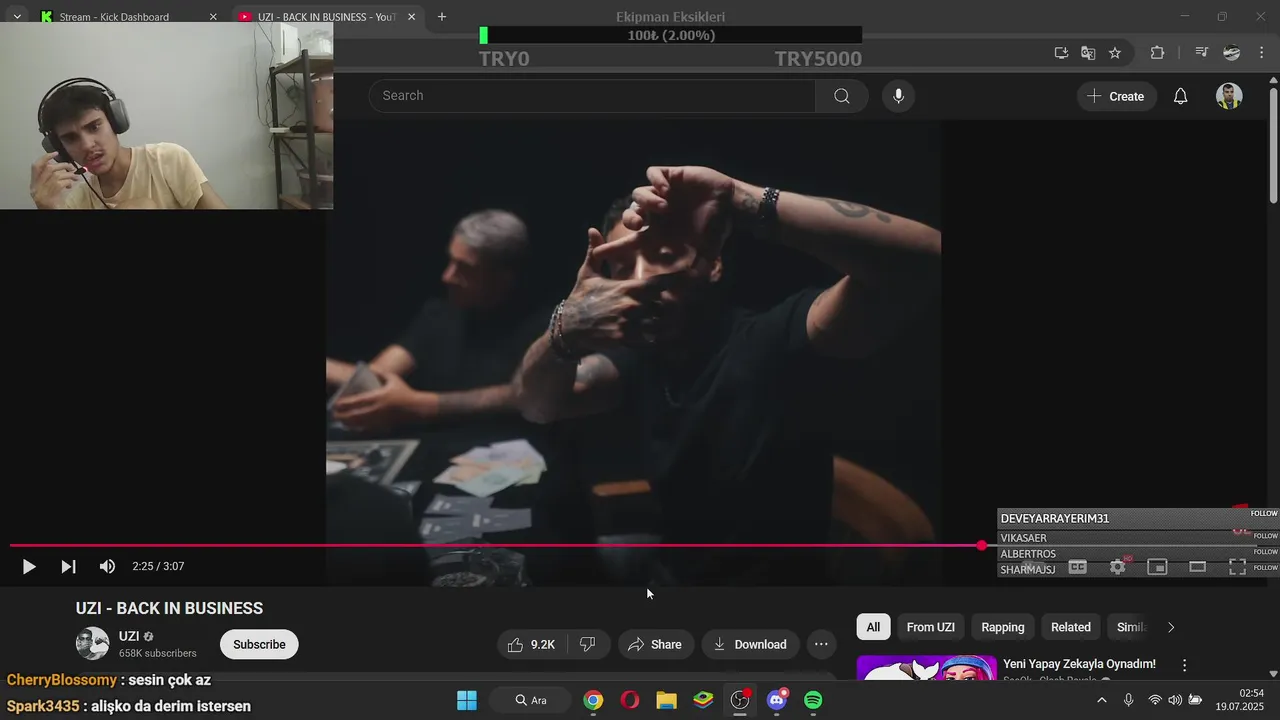Select the Rapping filter chip
Image resolution: width=1280 pixels, height=720 pixels.
point(1003,627)
